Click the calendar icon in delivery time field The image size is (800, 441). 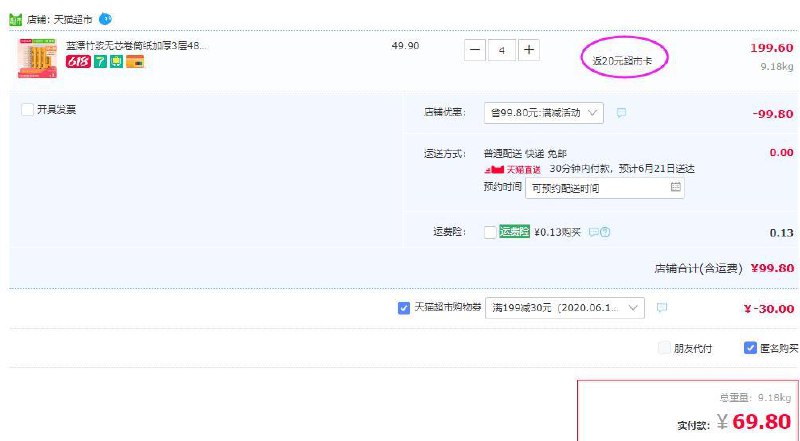676,187
